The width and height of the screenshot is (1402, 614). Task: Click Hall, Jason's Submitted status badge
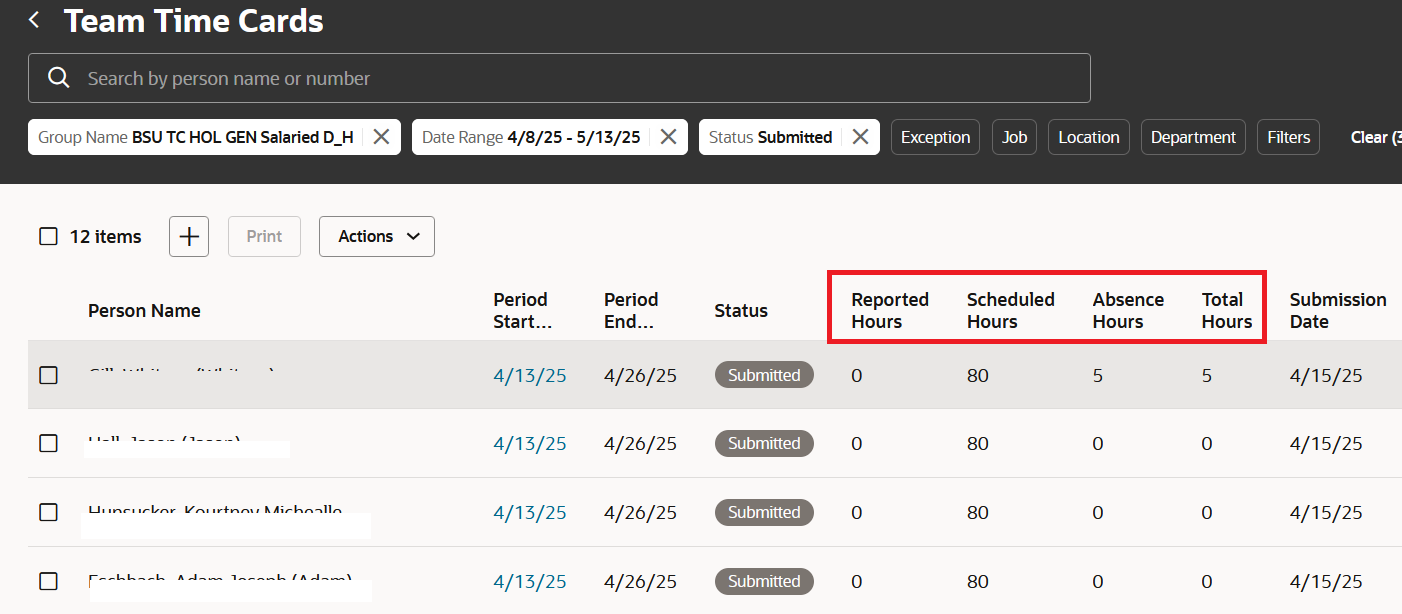764,443
